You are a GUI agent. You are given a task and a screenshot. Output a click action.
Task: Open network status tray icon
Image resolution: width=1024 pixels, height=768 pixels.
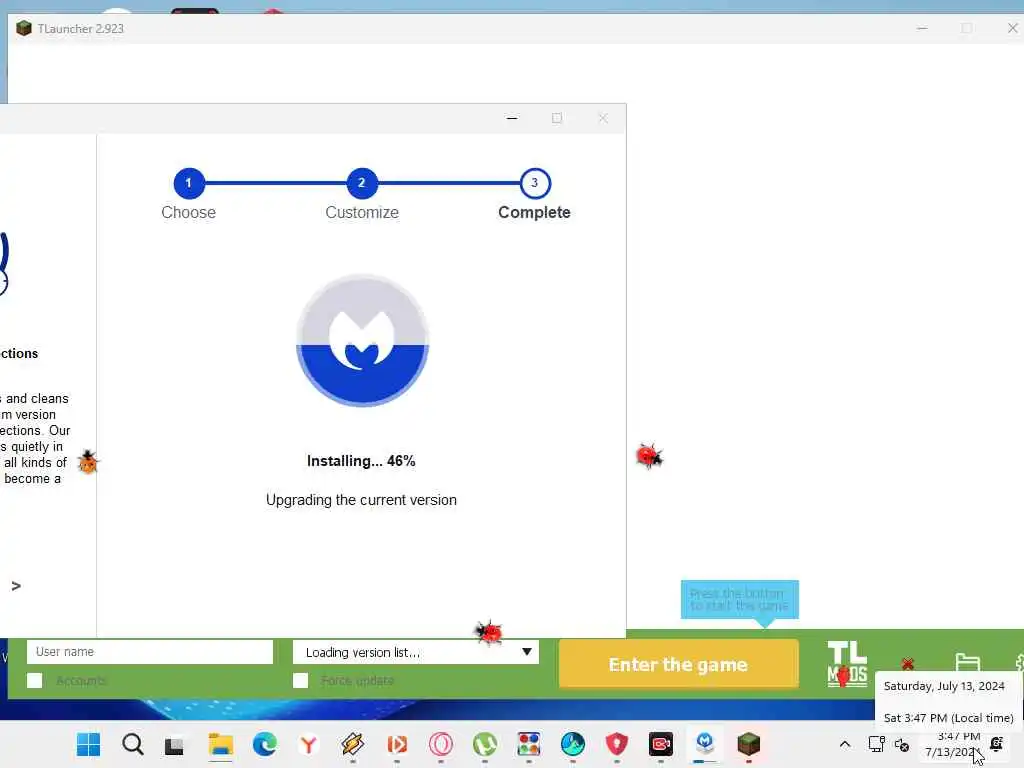pos(876,744)
